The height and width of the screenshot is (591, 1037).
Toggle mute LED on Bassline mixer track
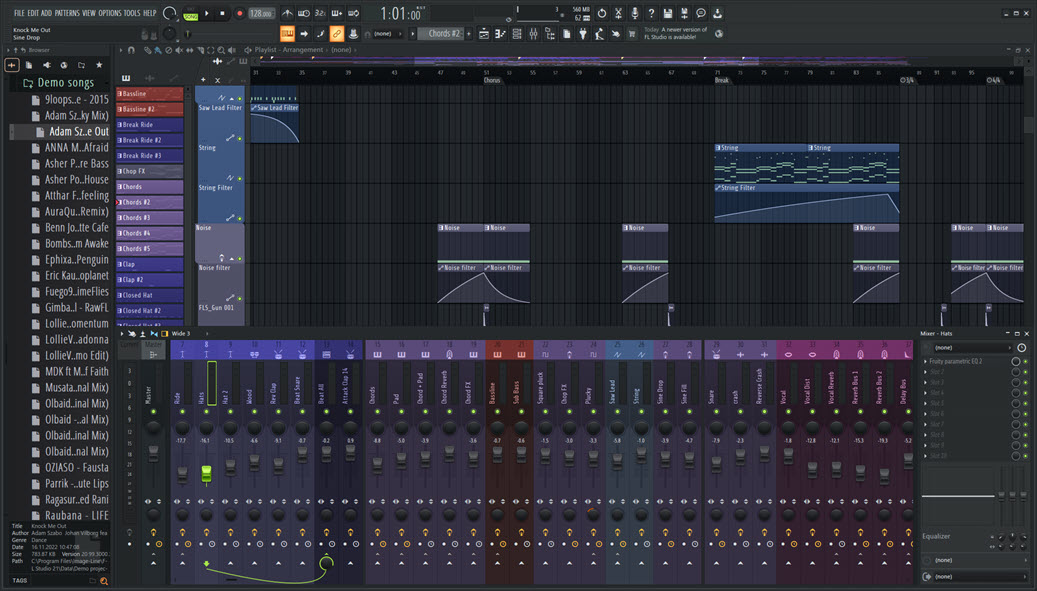pyautogui.click(x=497, y=412)
